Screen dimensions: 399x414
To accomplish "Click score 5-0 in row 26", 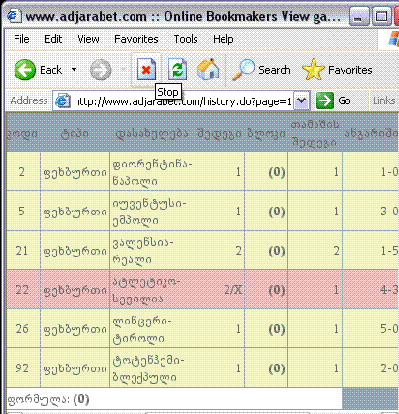I will pos(389,329).
